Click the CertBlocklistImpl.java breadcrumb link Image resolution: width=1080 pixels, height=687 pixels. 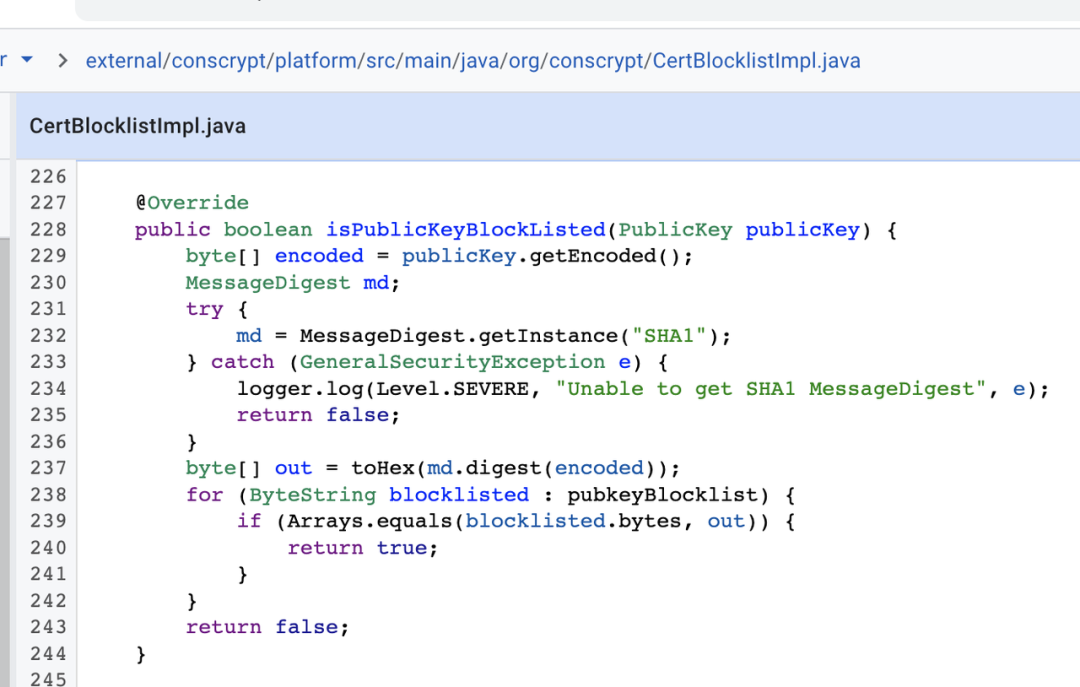click(756, 61)
